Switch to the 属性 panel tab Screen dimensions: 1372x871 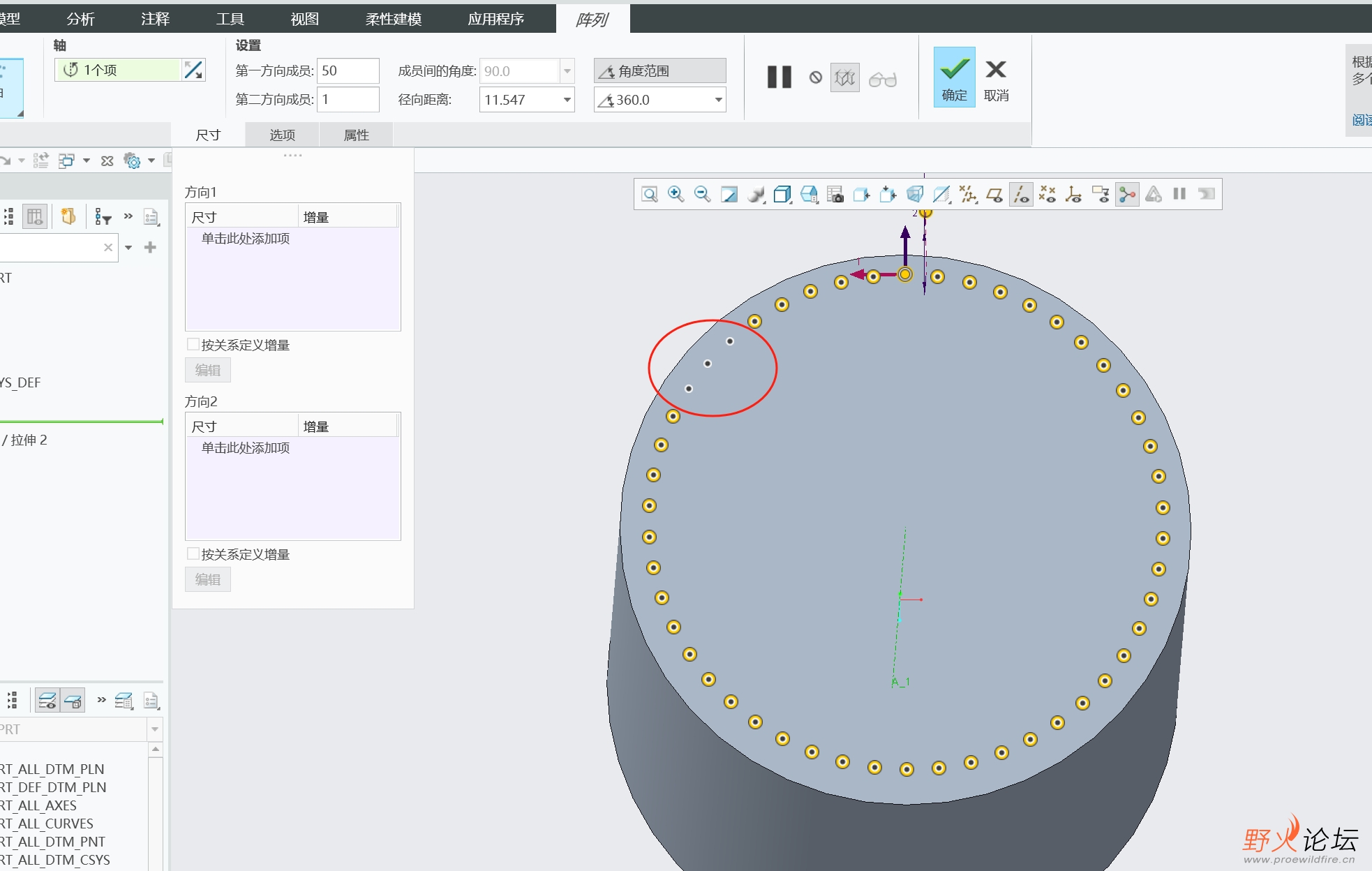[x=356, y=135]
